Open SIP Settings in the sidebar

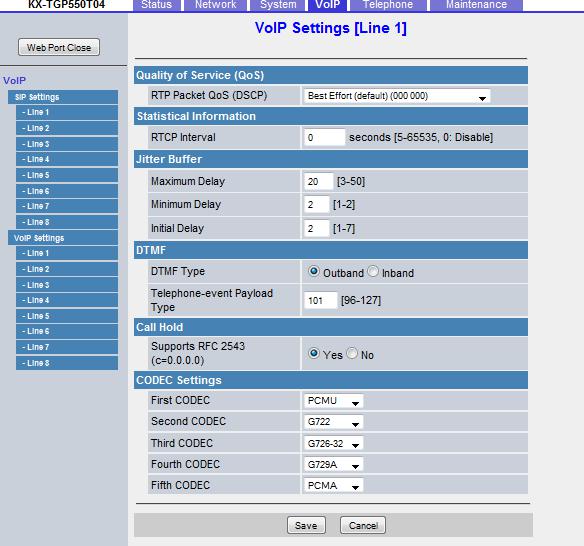(63, 97)
